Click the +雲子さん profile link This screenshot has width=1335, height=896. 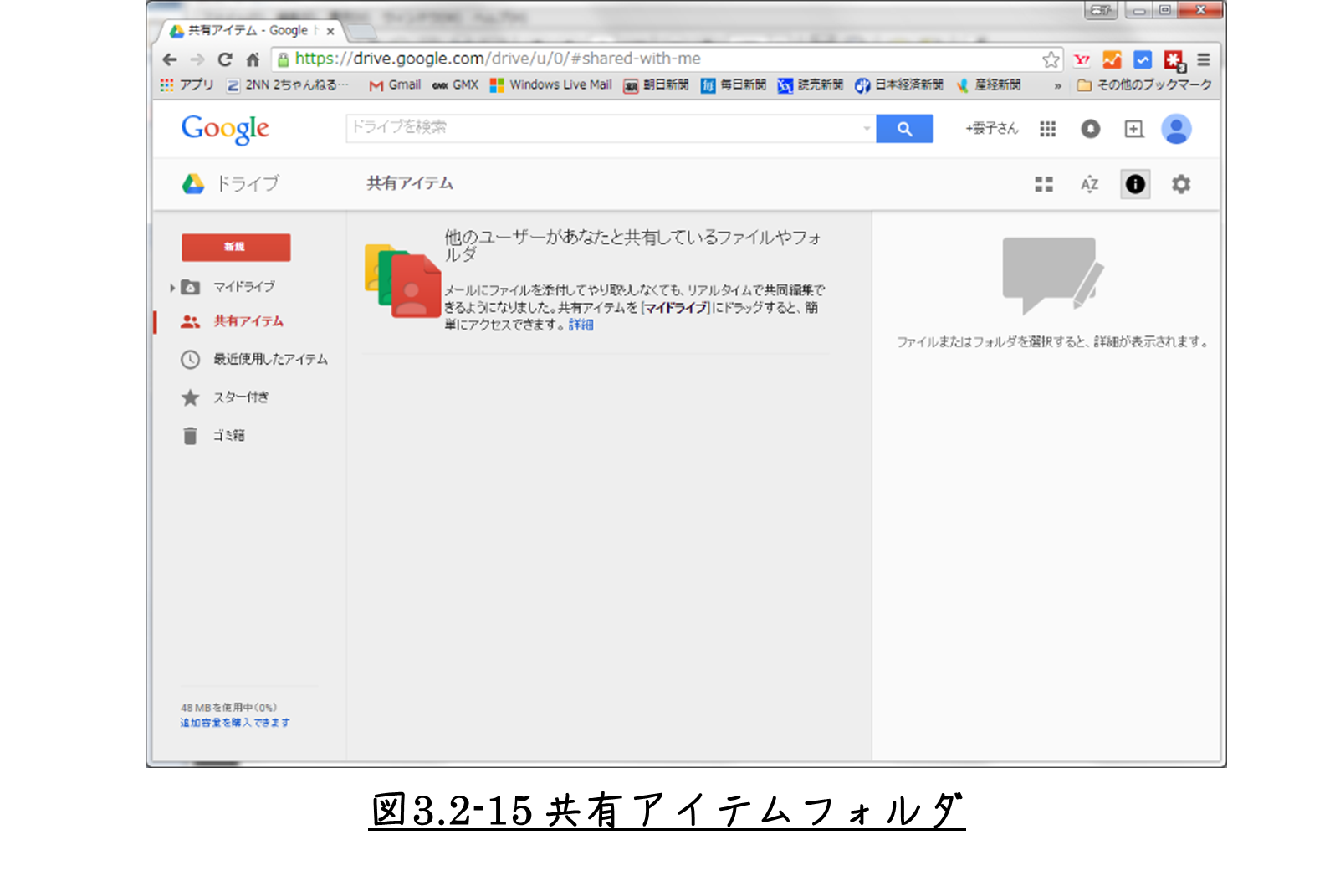pyautogui.click(x=991, y=129)
